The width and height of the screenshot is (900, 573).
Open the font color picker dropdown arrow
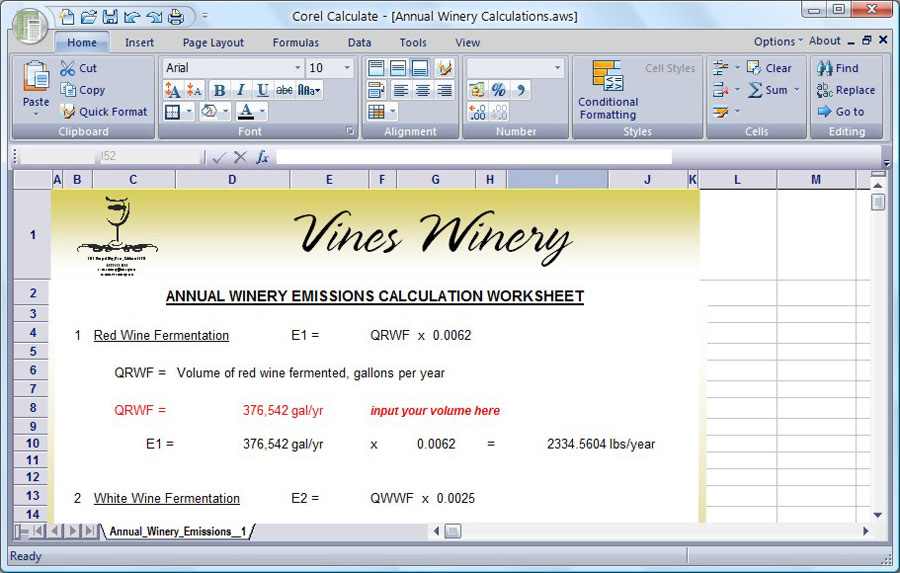pos(262,112)
